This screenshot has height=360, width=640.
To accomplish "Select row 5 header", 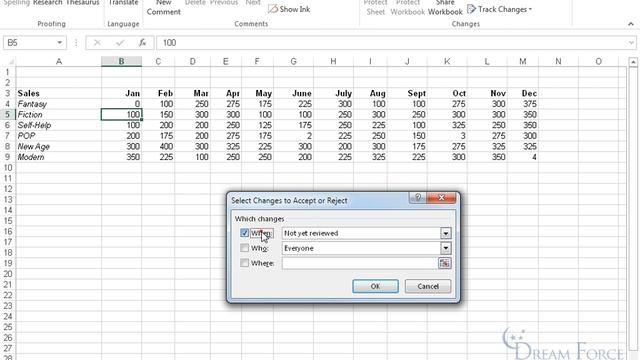I will (7, 115).
